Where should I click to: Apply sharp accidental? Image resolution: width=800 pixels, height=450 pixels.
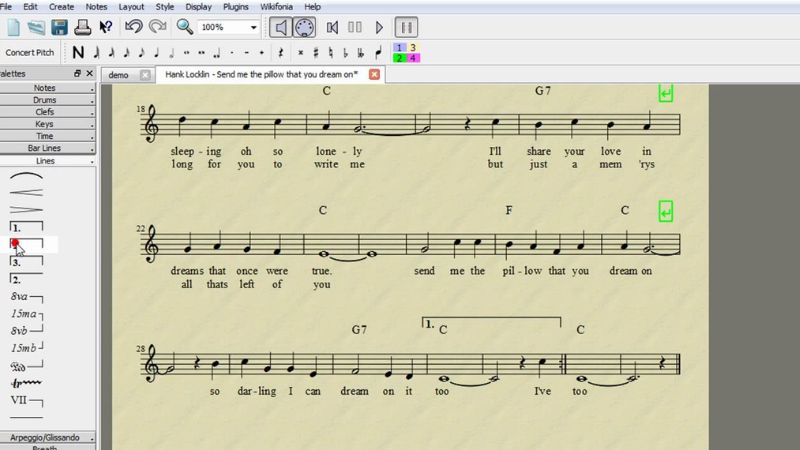316,53
